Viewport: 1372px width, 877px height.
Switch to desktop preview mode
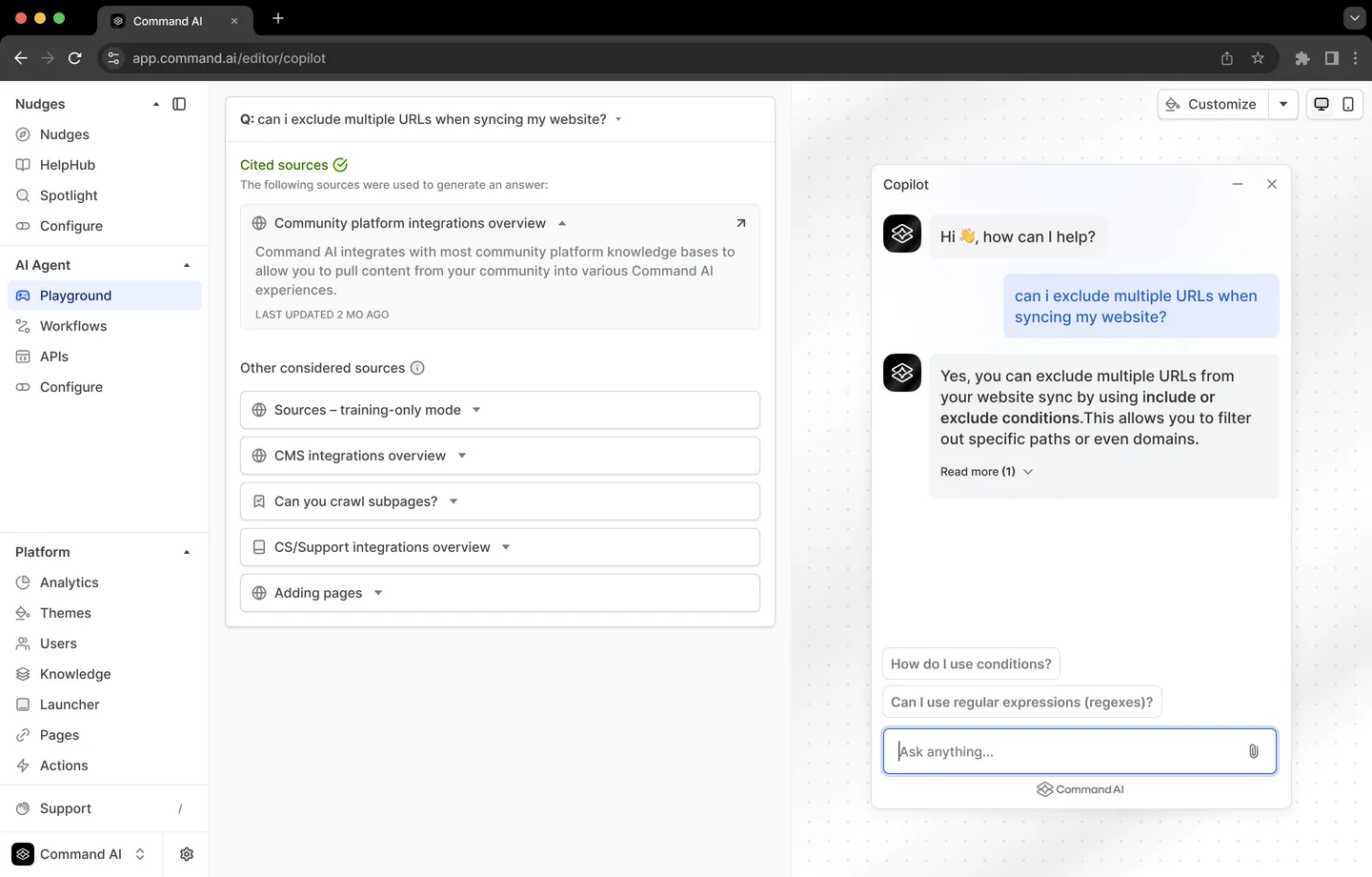pyautogui.click(x=1322, y=104)
